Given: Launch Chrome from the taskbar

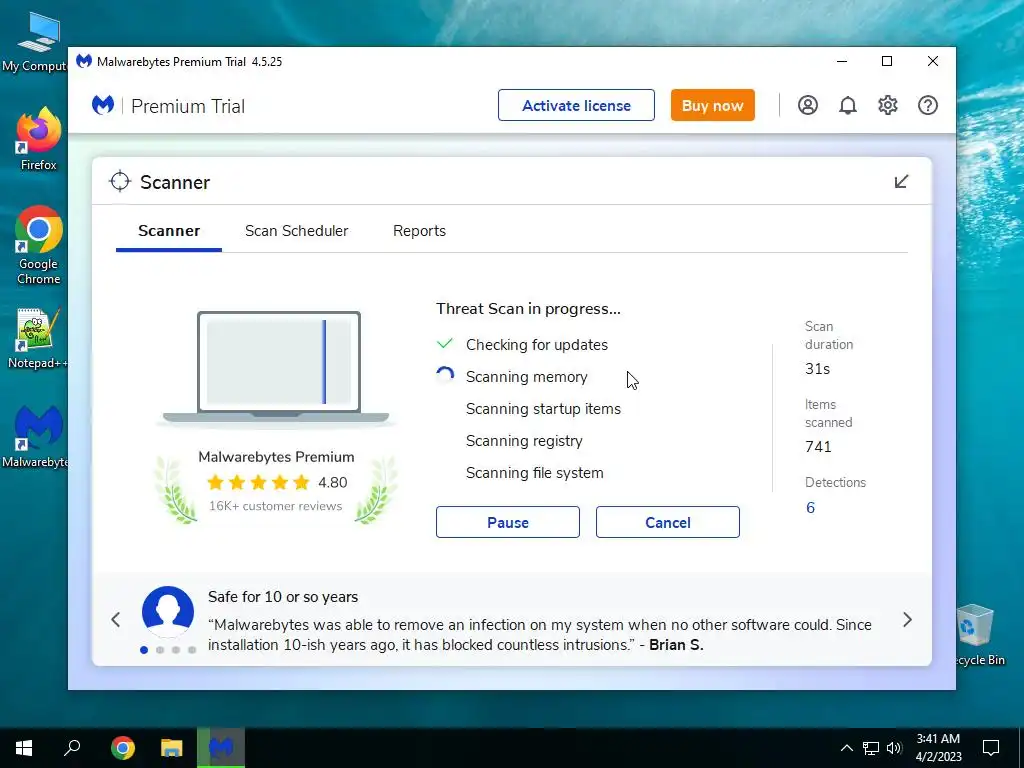Looking at the screenshot, I should pos(123,748).
